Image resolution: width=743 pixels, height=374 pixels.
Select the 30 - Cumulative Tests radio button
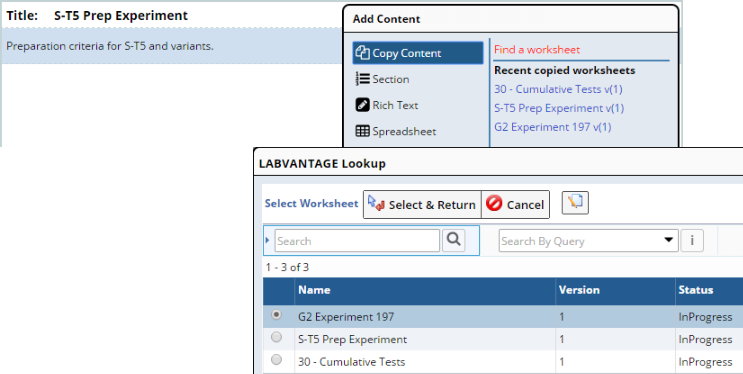tap(276, 360)
